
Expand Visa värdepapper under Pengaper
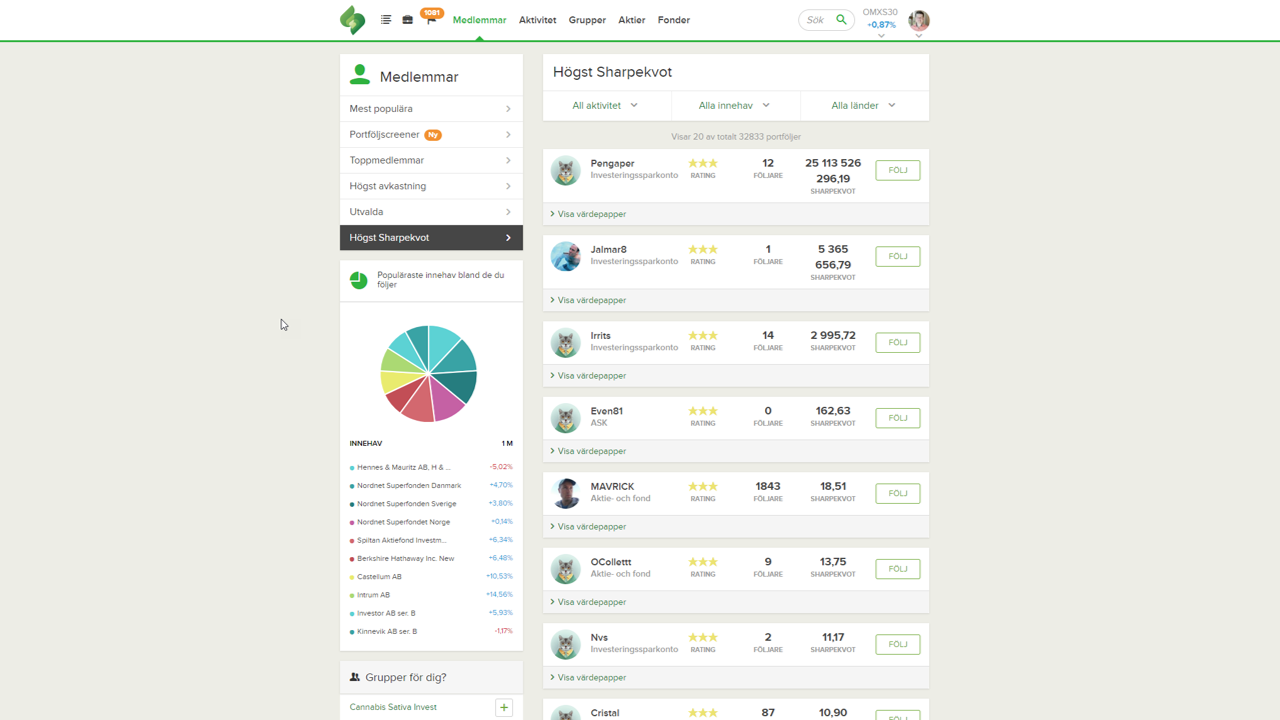591,214
